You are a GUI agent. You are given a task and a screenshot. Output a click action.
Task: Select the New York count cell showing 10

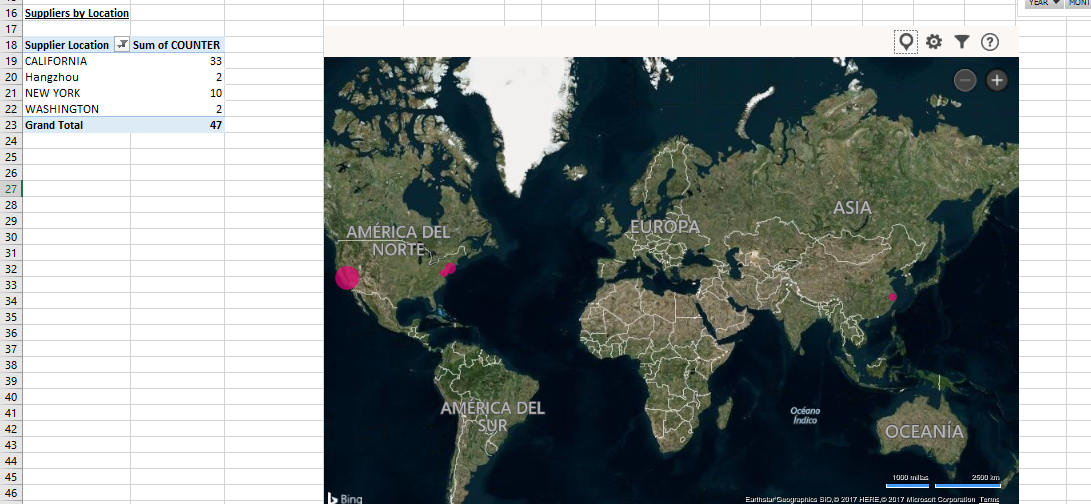tap(177, 93)
